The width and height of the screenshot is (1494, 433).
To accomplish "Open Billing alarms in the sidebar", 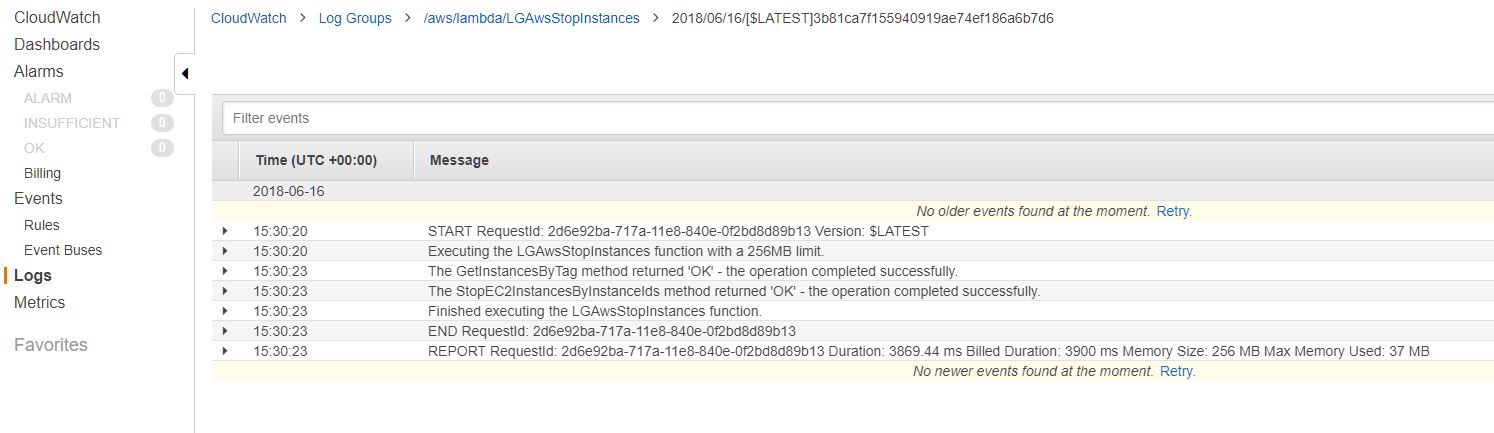I will point(42,173).
